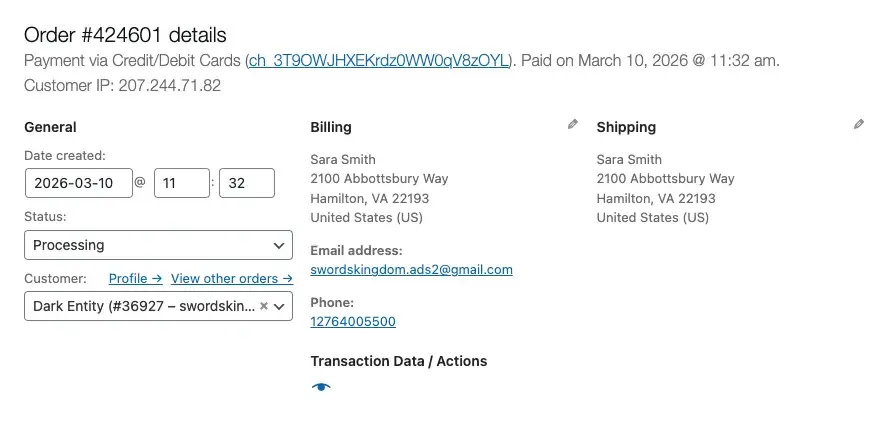Click the Shipping edit pencil icon
This screenshot has height=423, width=888.
pyautogui.click(x=859, y=125)
